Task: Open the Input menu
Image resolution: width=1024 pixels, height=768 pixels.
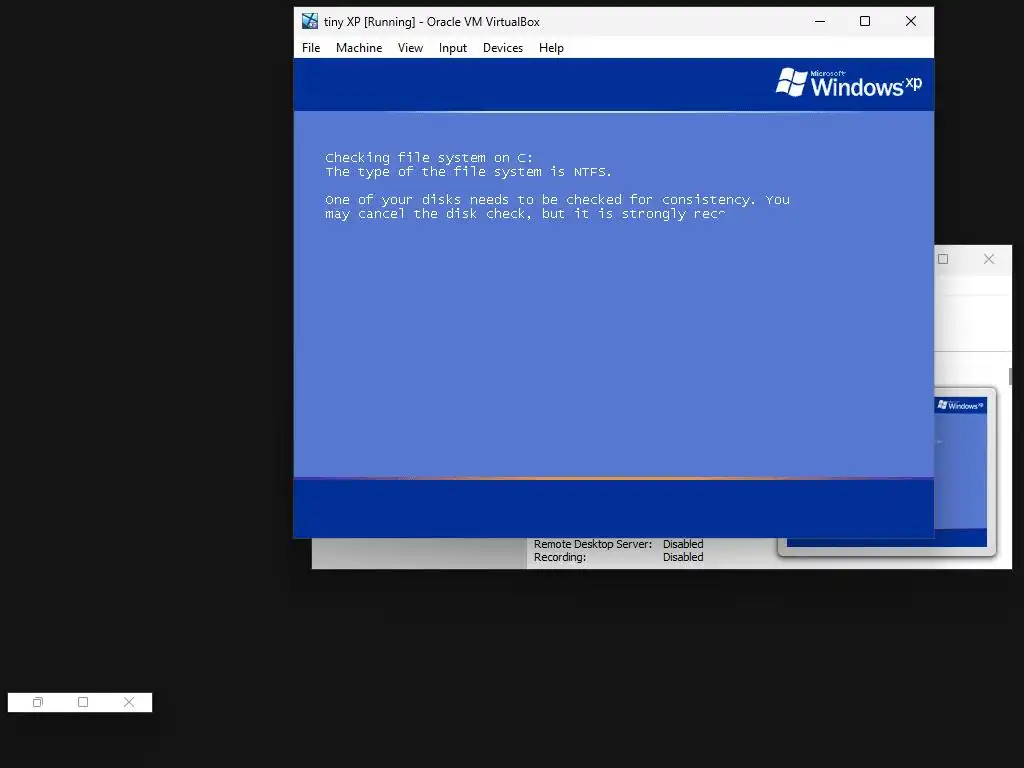Action: click(x=453, y=48)
